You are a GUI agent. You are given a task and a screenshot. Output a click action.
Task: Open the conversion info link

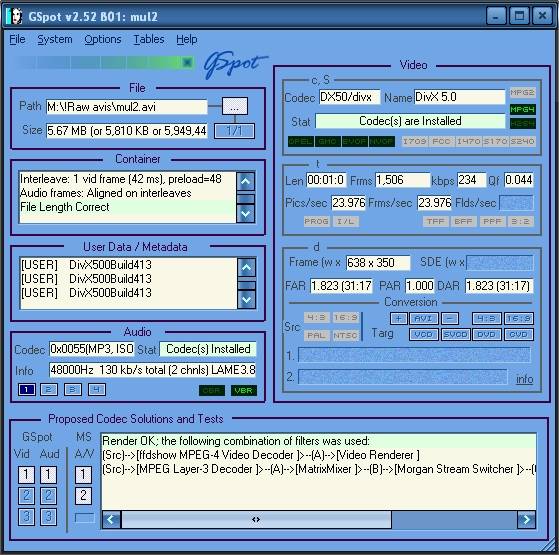[x=524, y=379]
